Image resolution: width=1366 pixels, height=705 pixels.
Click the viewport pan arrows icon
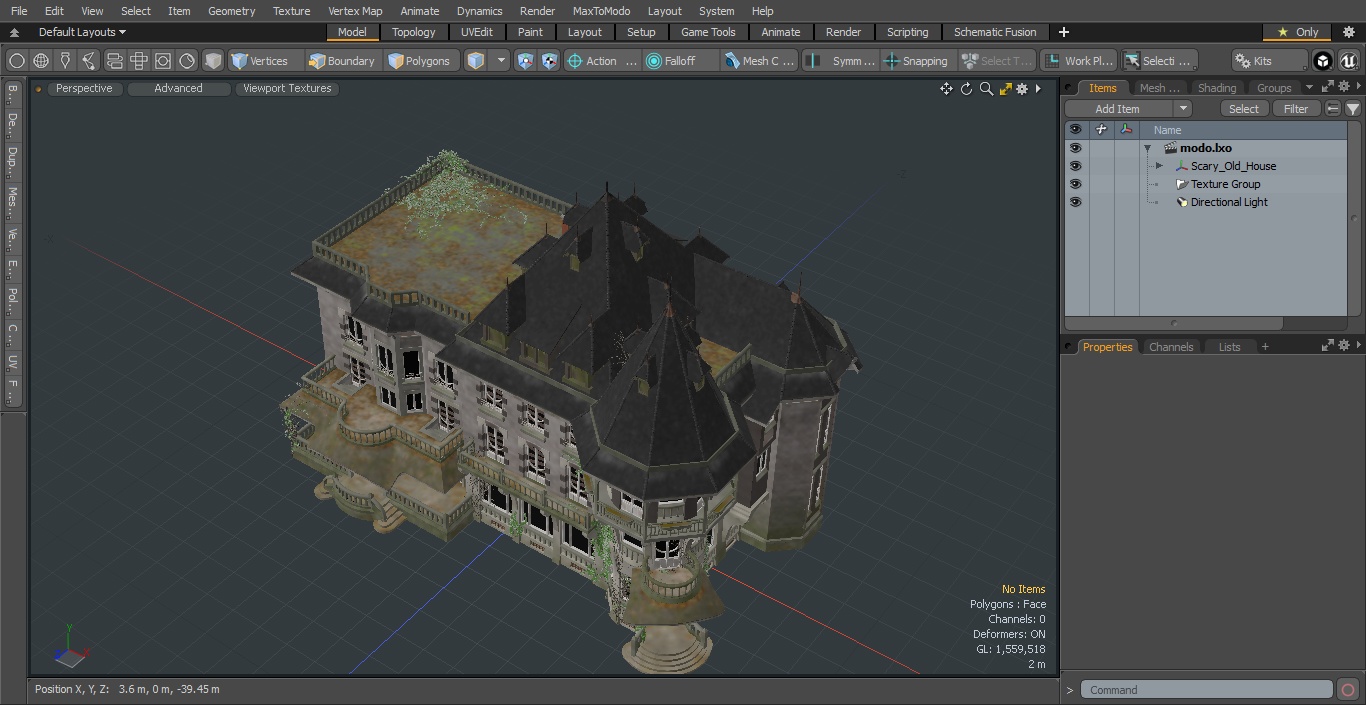(946, 89)
